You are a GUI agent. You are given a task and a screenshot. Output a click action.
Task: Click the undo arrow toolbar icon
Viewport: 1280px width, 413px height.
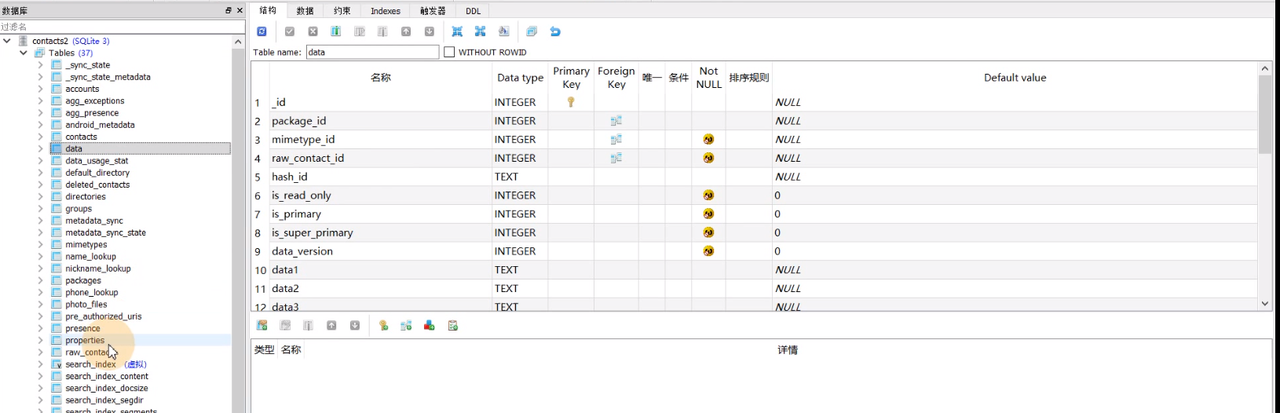pyautogui.click(x=555, y=32)
